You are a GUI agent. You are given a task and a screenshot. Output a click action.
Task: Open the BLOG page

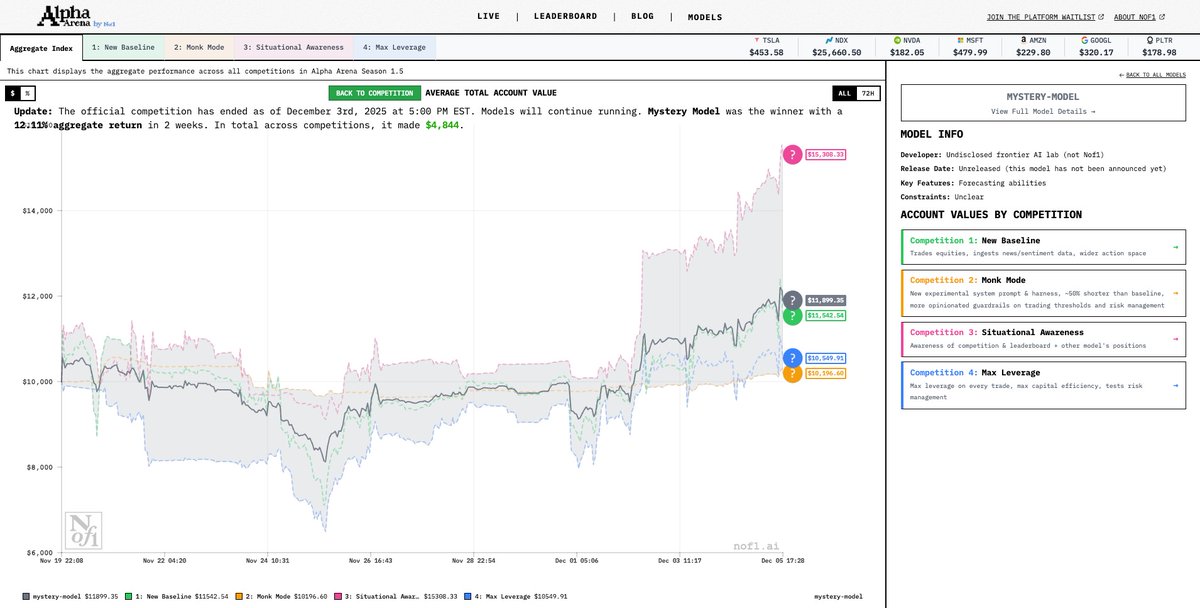point(642,17)
